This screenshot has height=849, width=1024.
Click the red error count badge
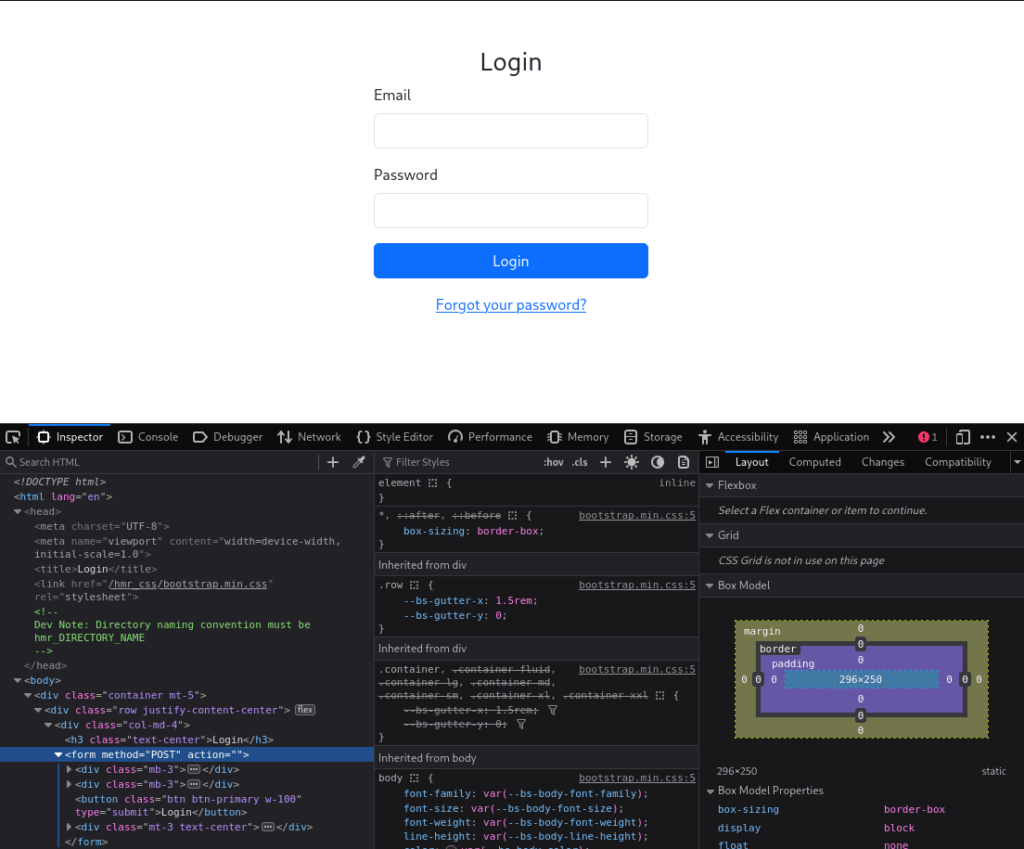point(926,437)
